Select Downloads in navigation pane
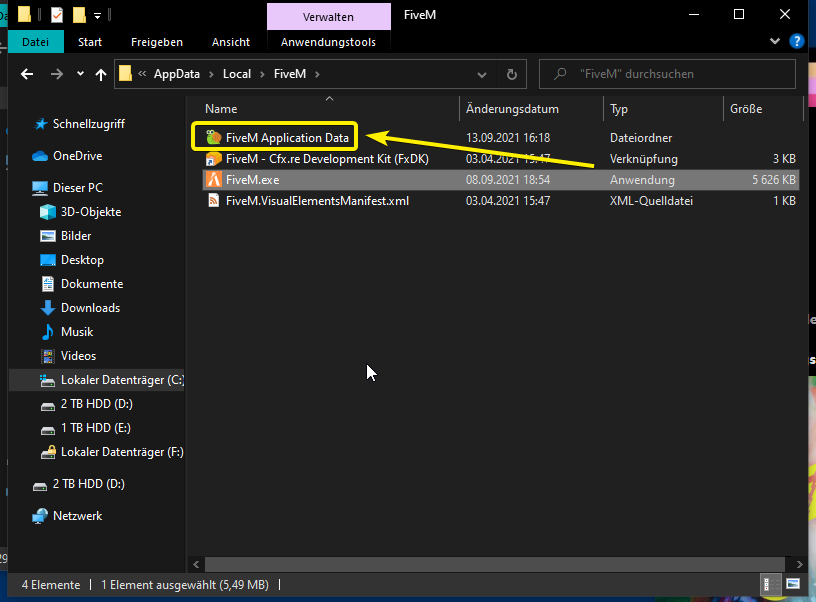 click(90, 308)
